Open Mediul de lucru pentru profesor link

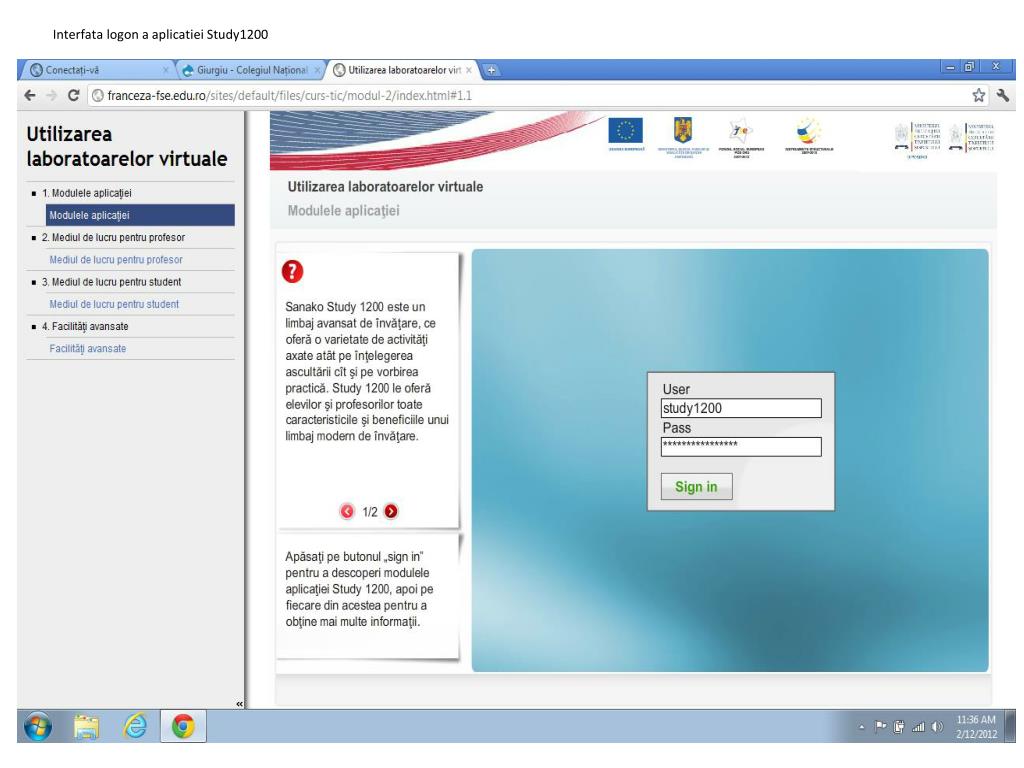click(116, 260)
